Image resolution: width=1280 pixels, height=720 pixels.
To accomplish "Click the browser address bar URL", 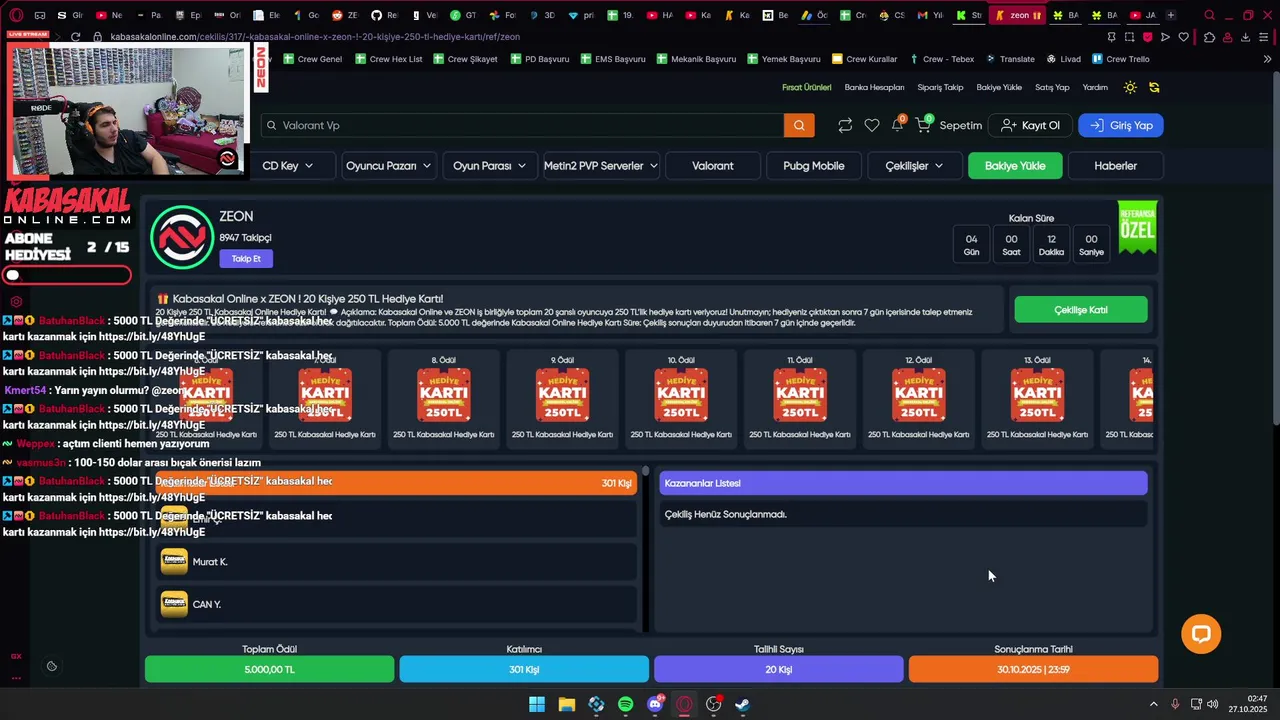I will [315, 37].
